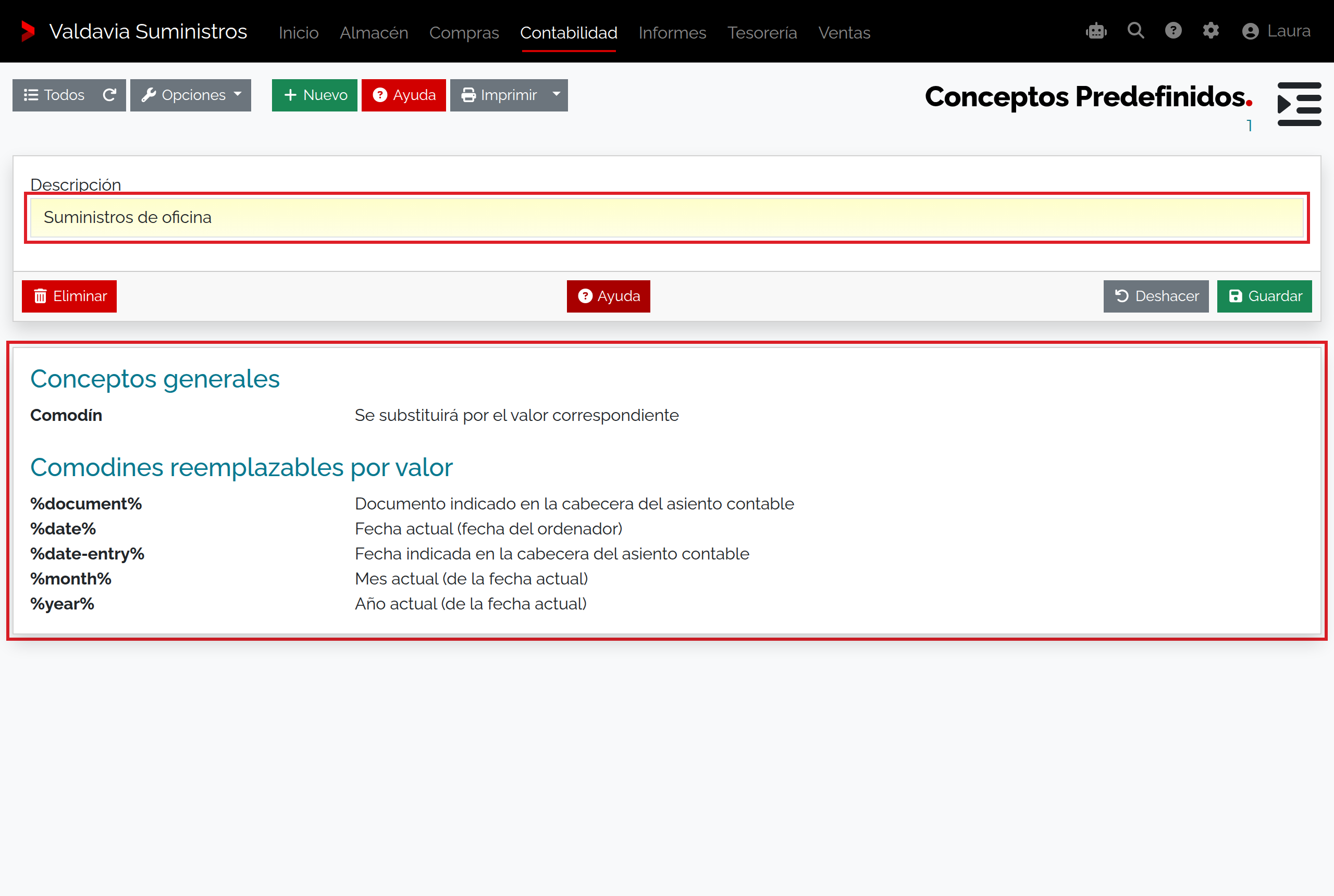Click the %date% wildcard text
Viewport: 1334px width, 896px height.
[x=63, y=529]
